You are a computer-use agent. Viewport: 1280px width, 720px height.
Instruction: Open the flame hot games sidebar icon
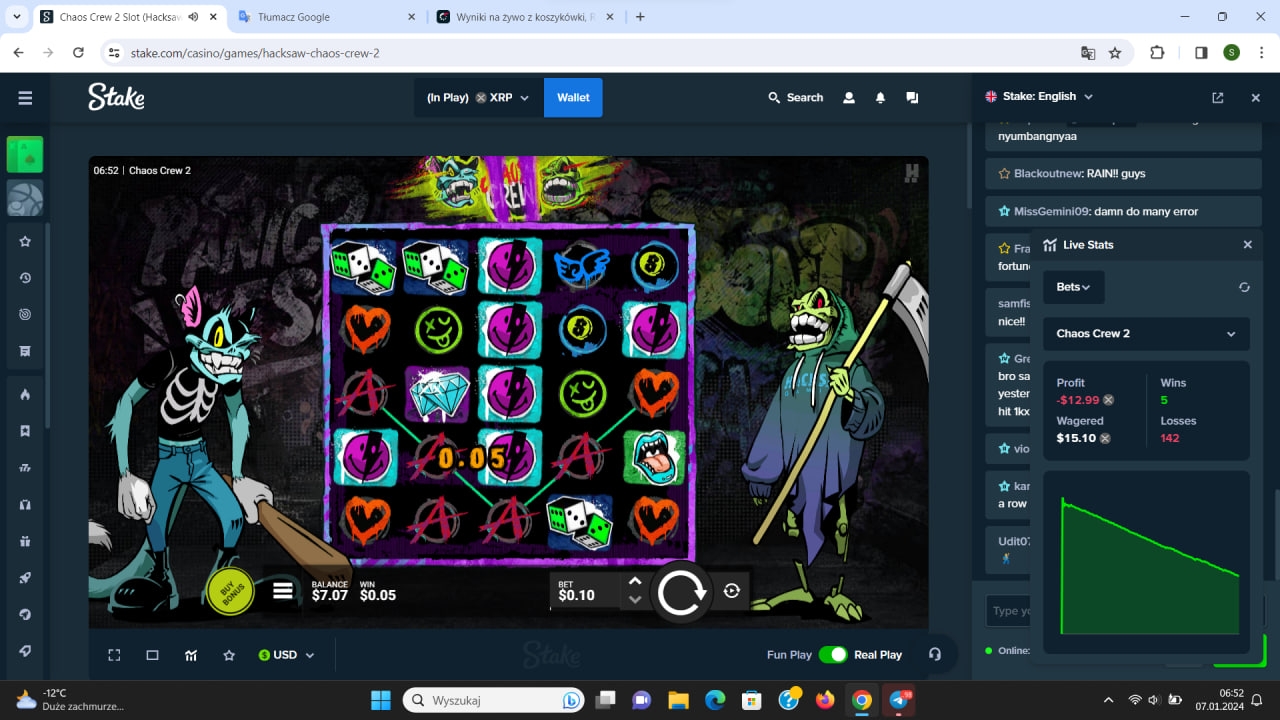tap(25, 394)
